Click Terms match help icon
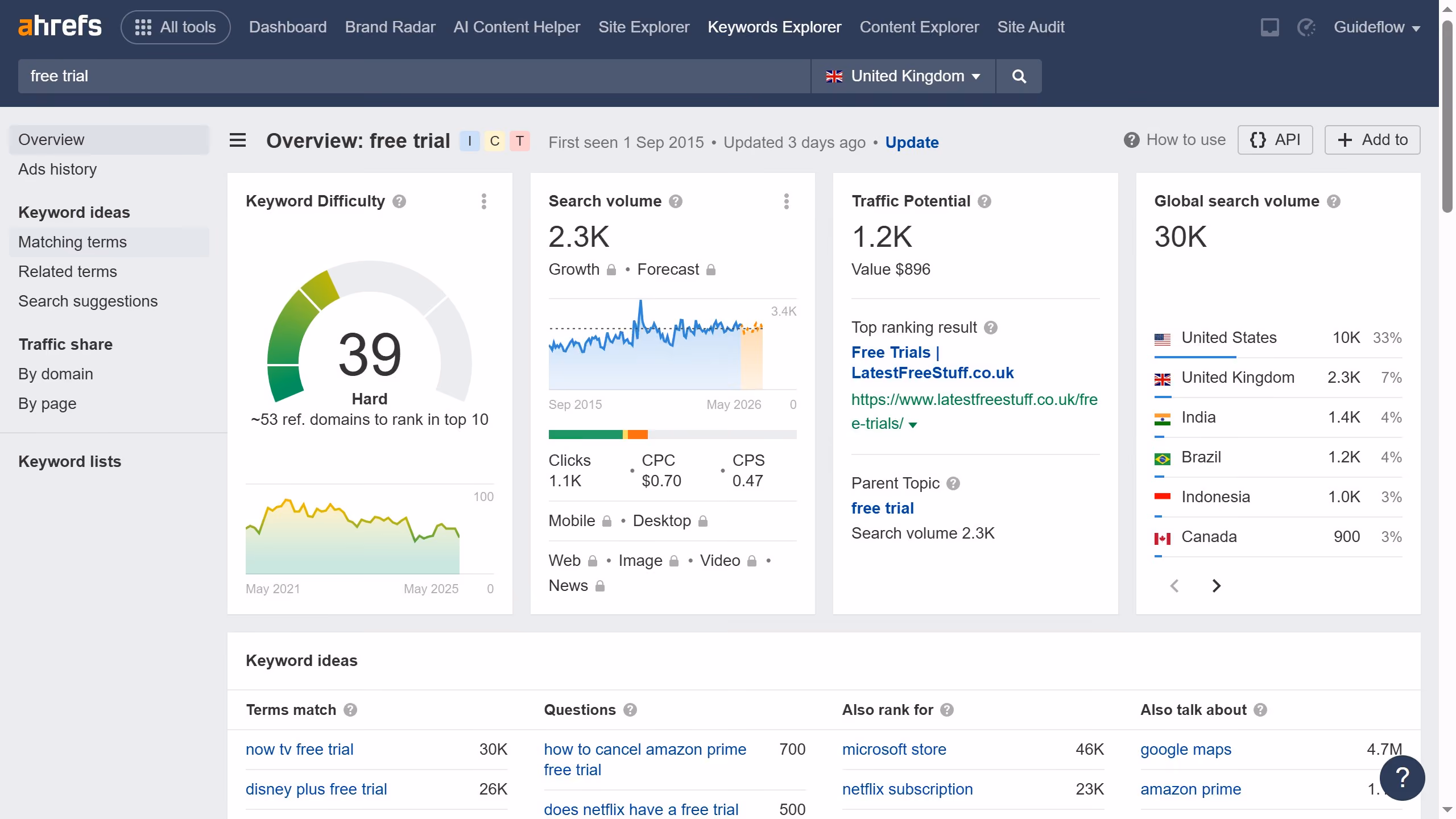 pos(350,710)
